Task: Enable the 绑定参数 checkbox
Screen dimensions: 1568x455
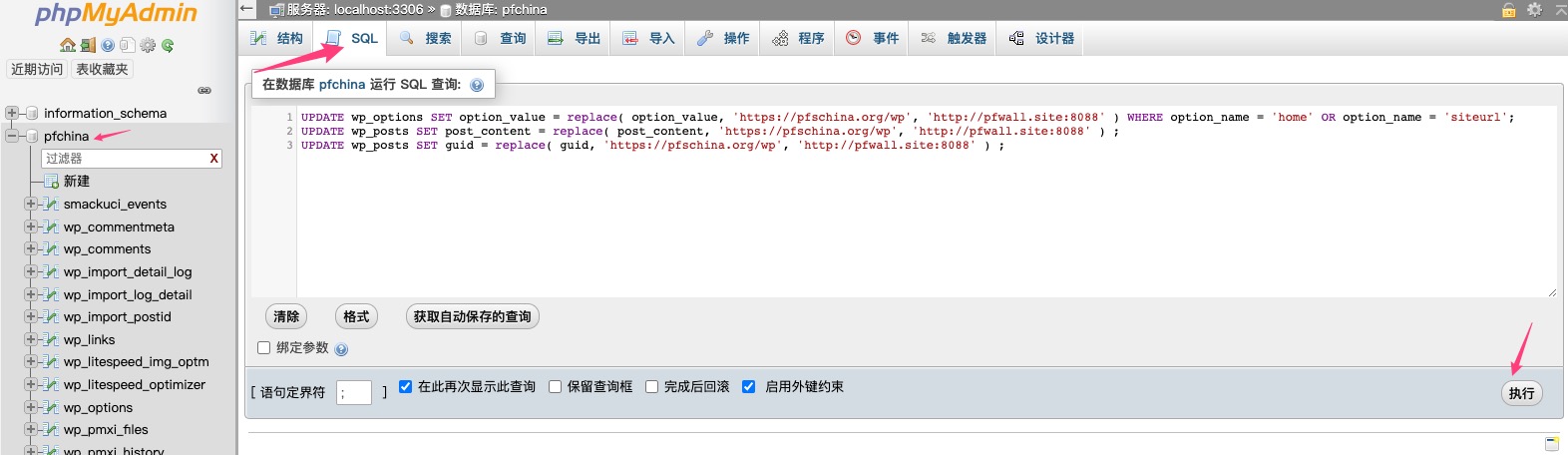Action: tap(264, 348)
